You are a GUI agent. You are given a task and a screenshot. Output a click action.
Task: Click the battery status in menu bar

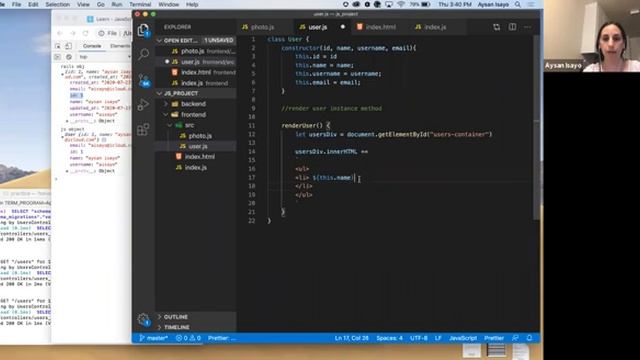pyautogui.click(x=421, y=4)
